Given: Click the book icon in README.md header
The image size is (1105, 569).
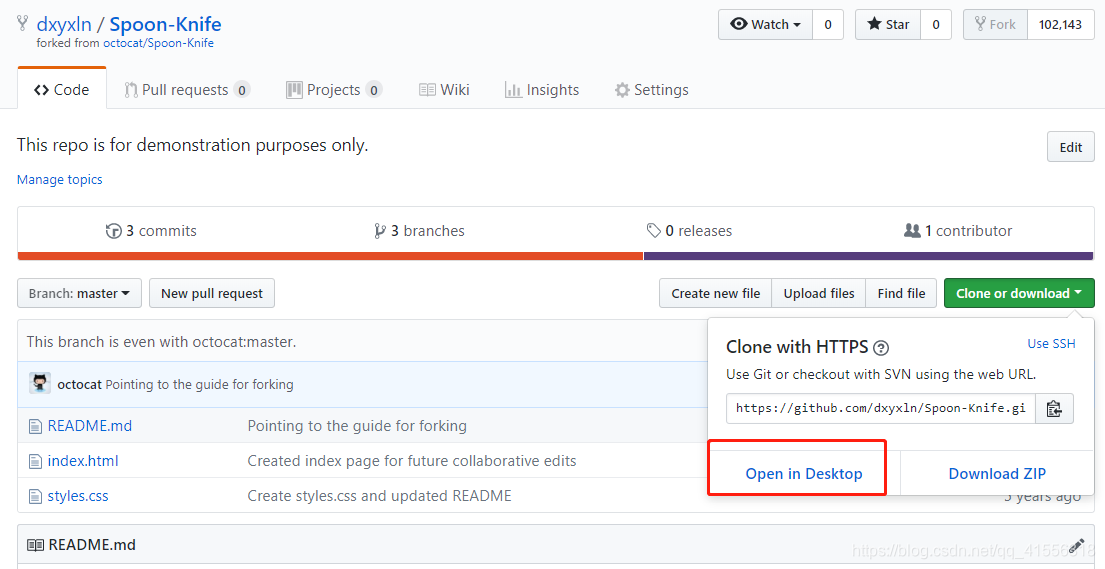Looking at the screenshot, I should (35, 545).
